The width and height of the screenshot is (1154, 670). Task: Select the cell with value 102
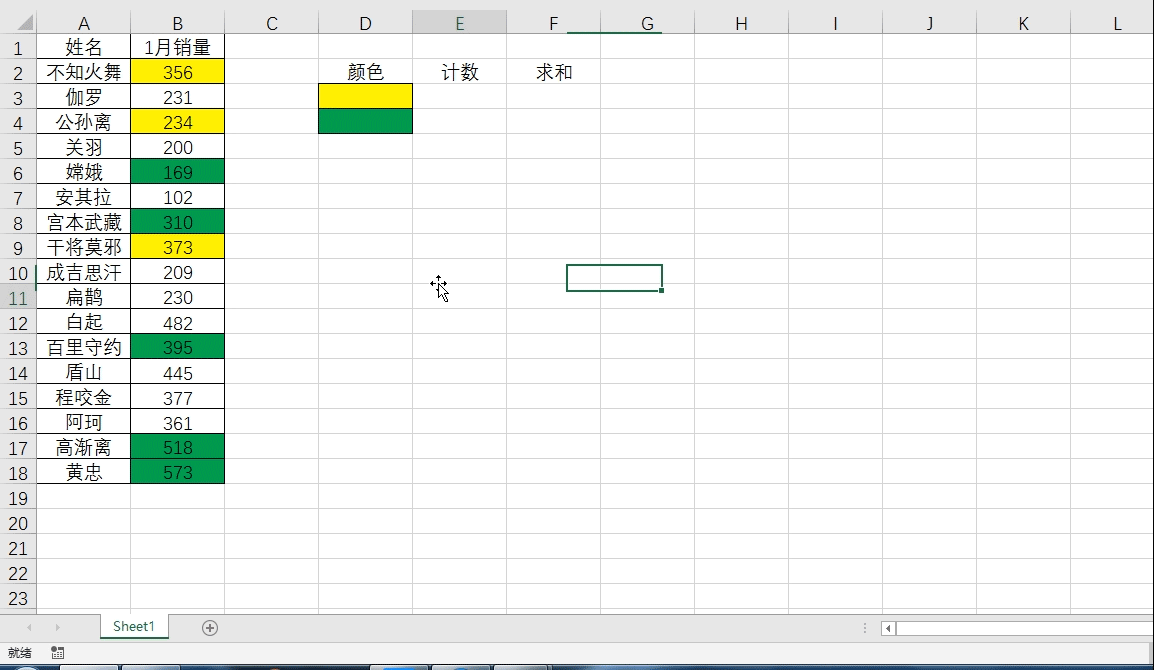click(x=177, y=197)
